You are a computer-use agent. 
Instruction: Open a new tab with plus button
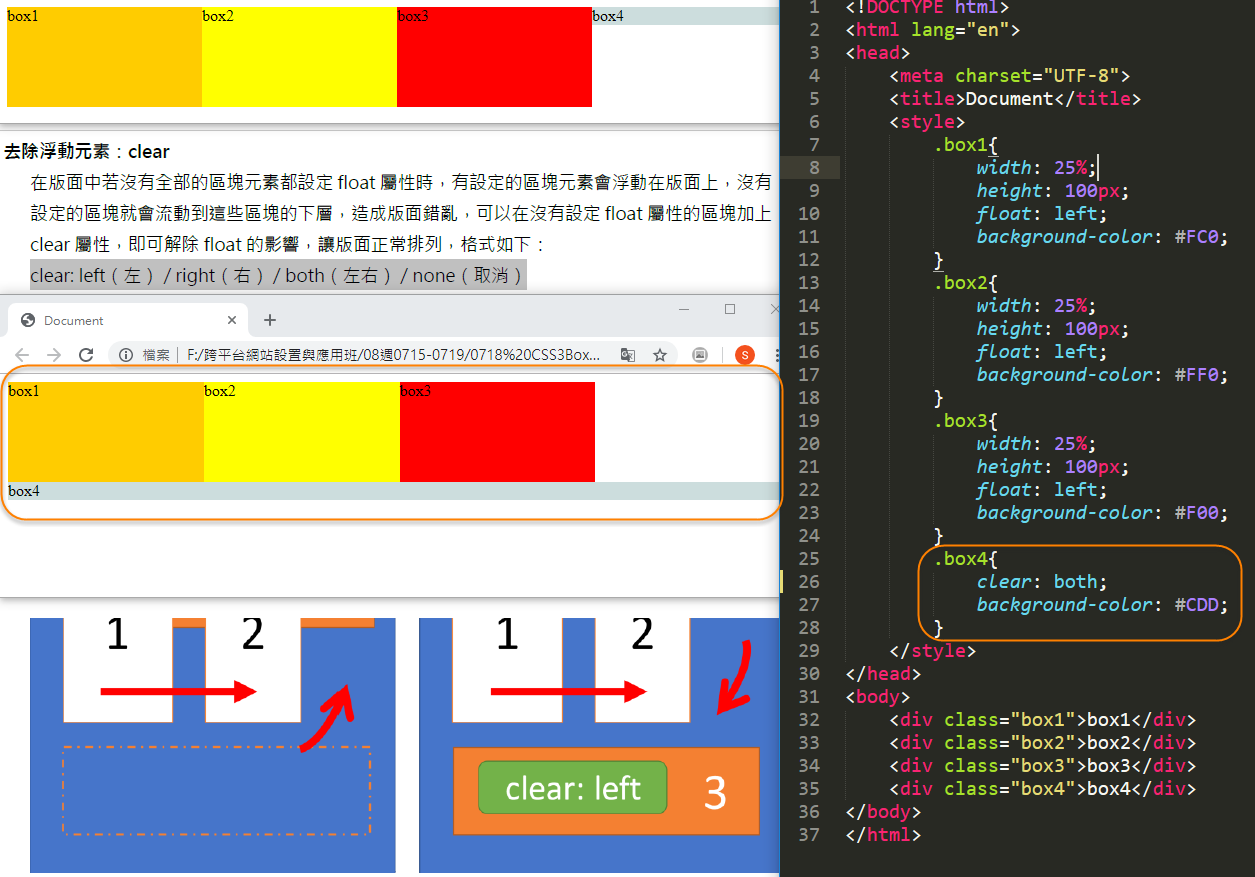click(x=269, y=320)
